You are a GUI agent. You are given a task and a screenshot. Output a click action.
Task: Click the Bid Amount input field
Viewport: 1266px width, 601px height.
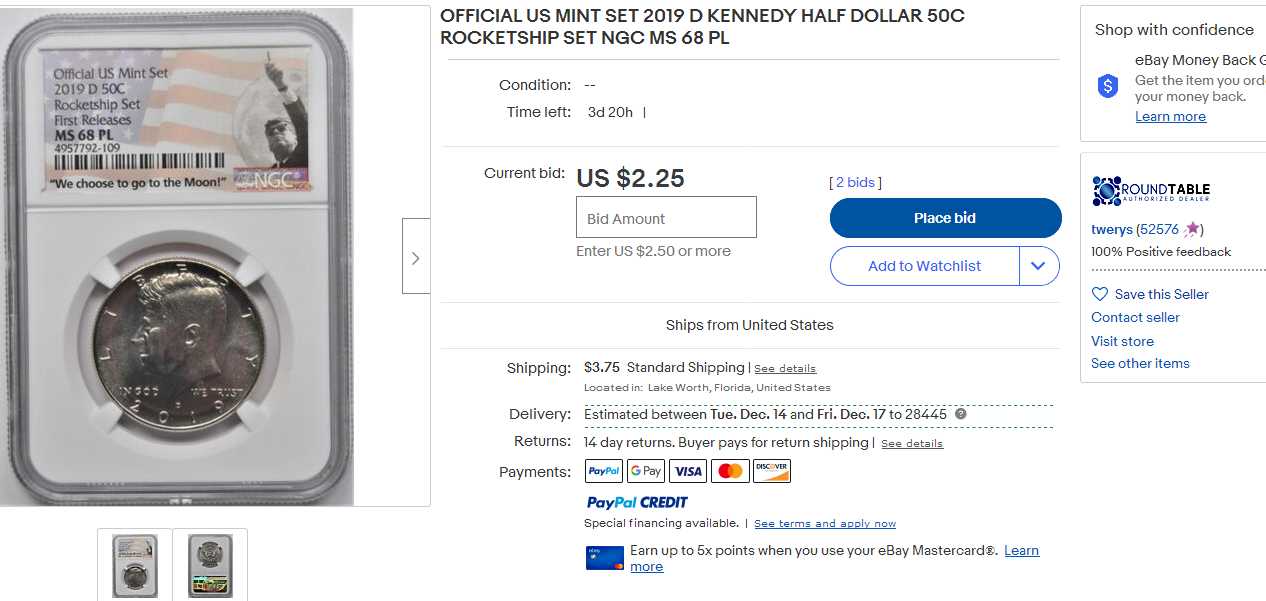pyautogui.click(x=666, y=218)
